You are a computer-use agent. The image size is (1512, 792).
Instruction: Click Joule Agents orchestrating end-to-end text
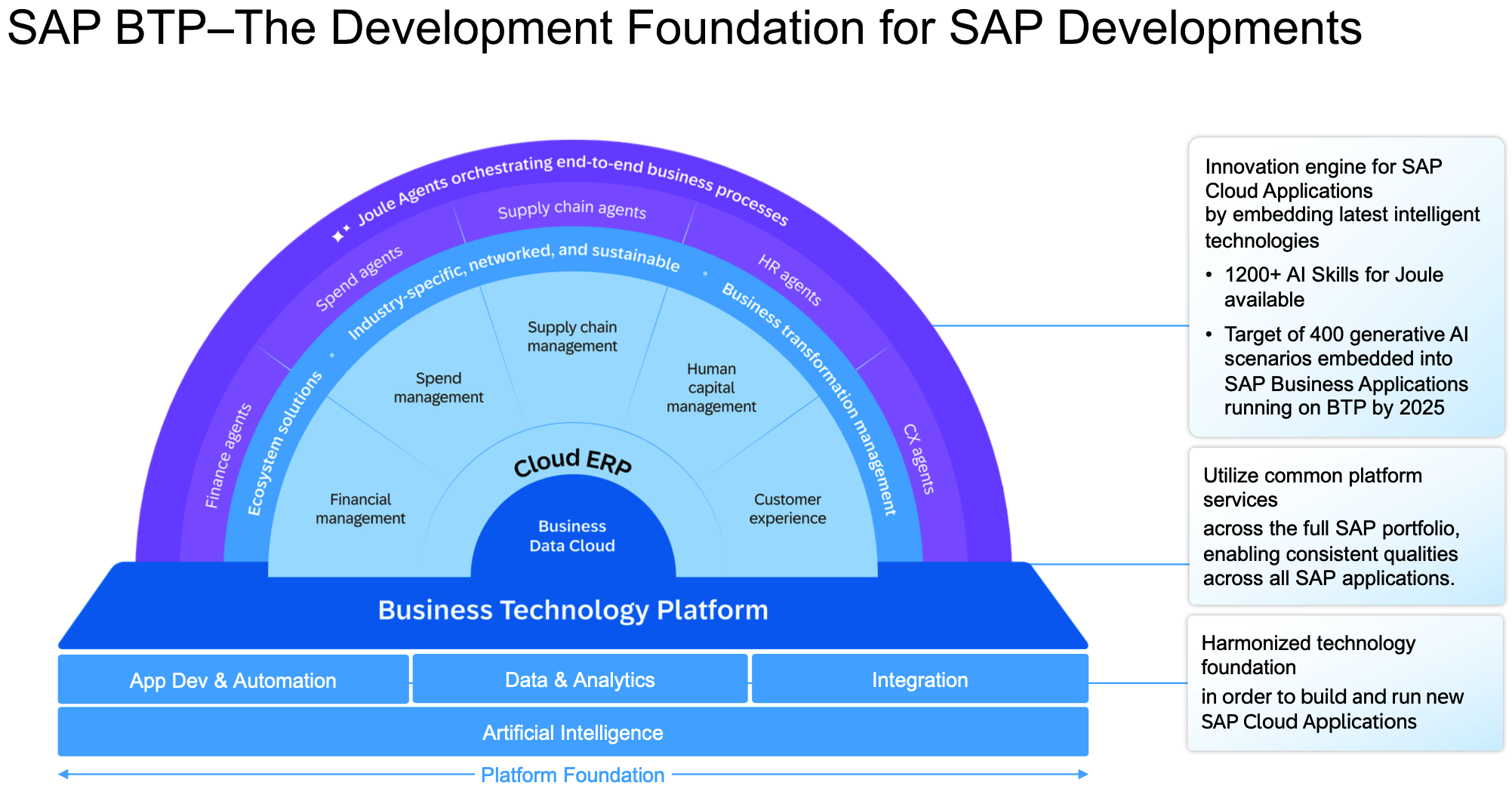click(572, 189)
